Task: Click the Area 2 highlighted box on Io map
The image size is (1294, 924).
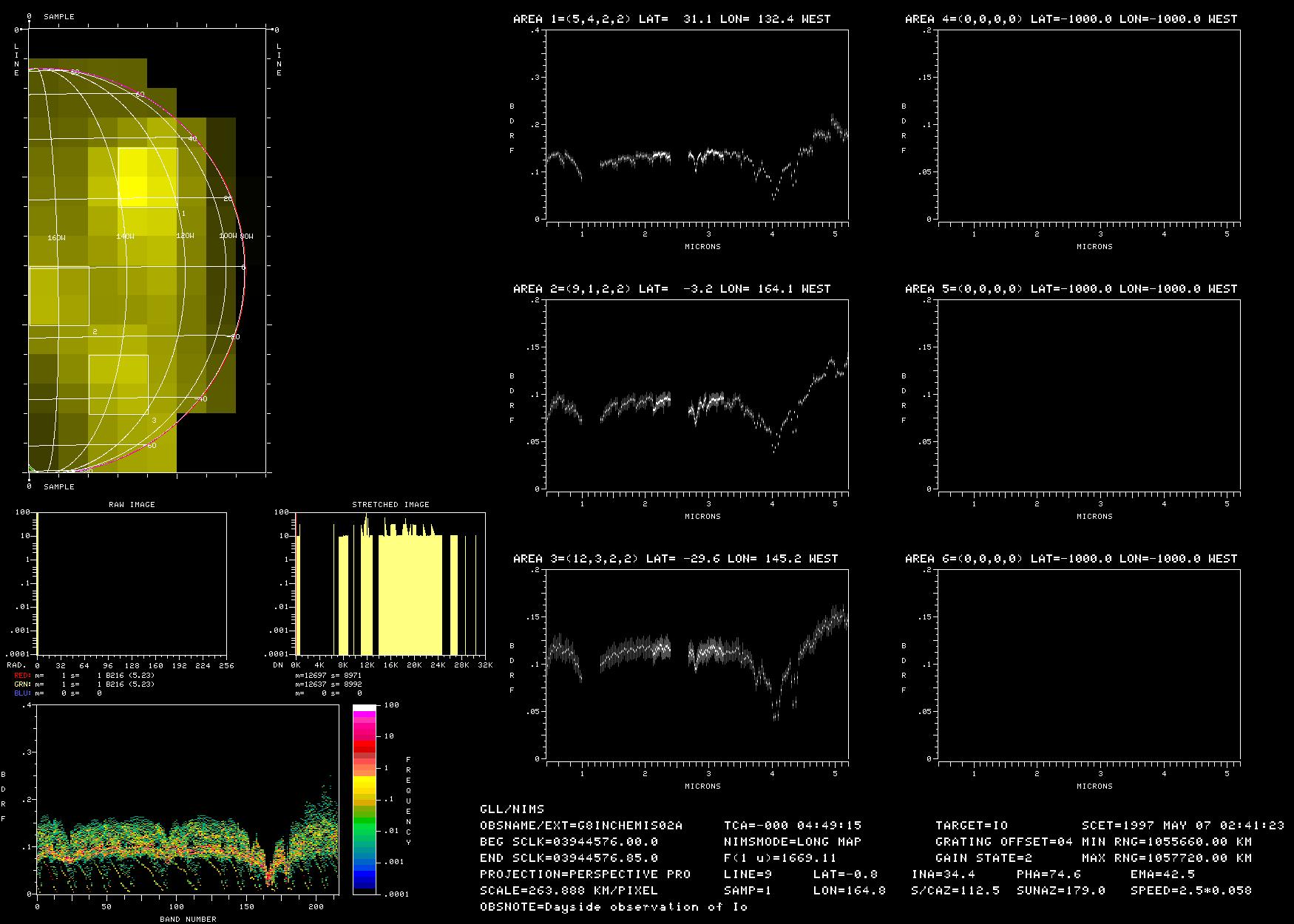Action: coord(59,296)
